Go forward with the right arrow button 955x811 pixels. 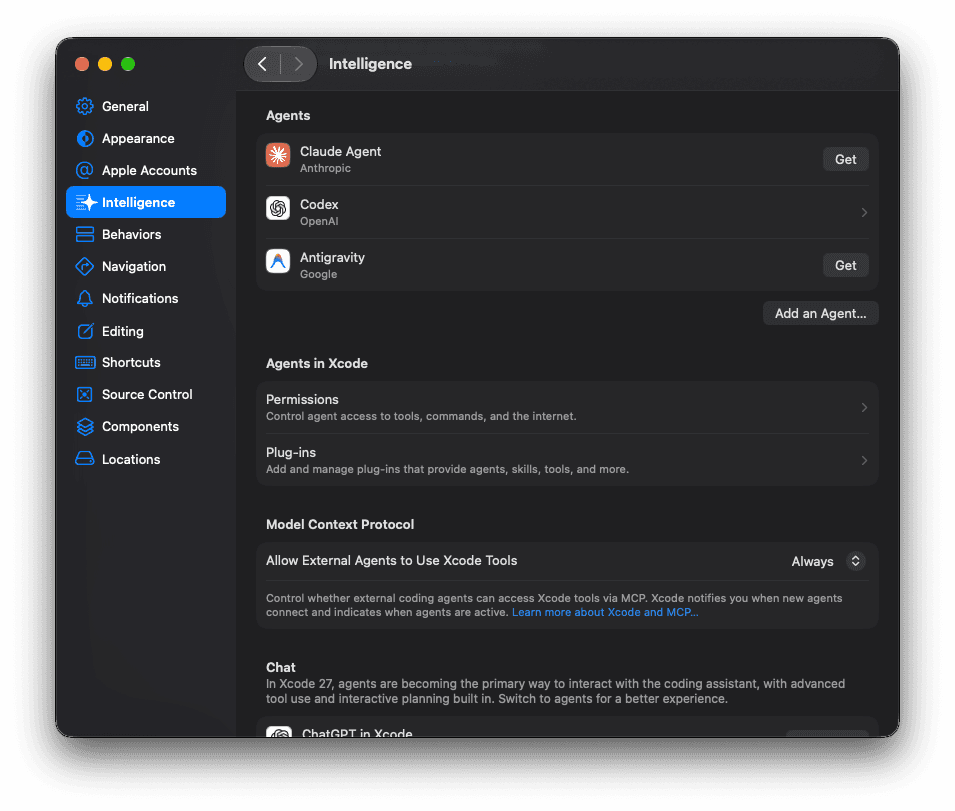(x=298, y=64)
